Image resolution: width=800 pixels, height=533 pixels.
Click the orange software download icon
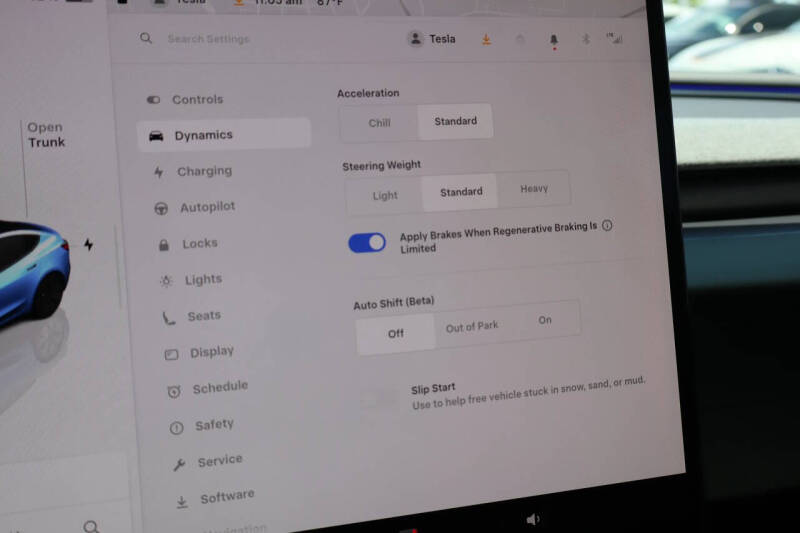pyautogui.click(x=486, y=40)
